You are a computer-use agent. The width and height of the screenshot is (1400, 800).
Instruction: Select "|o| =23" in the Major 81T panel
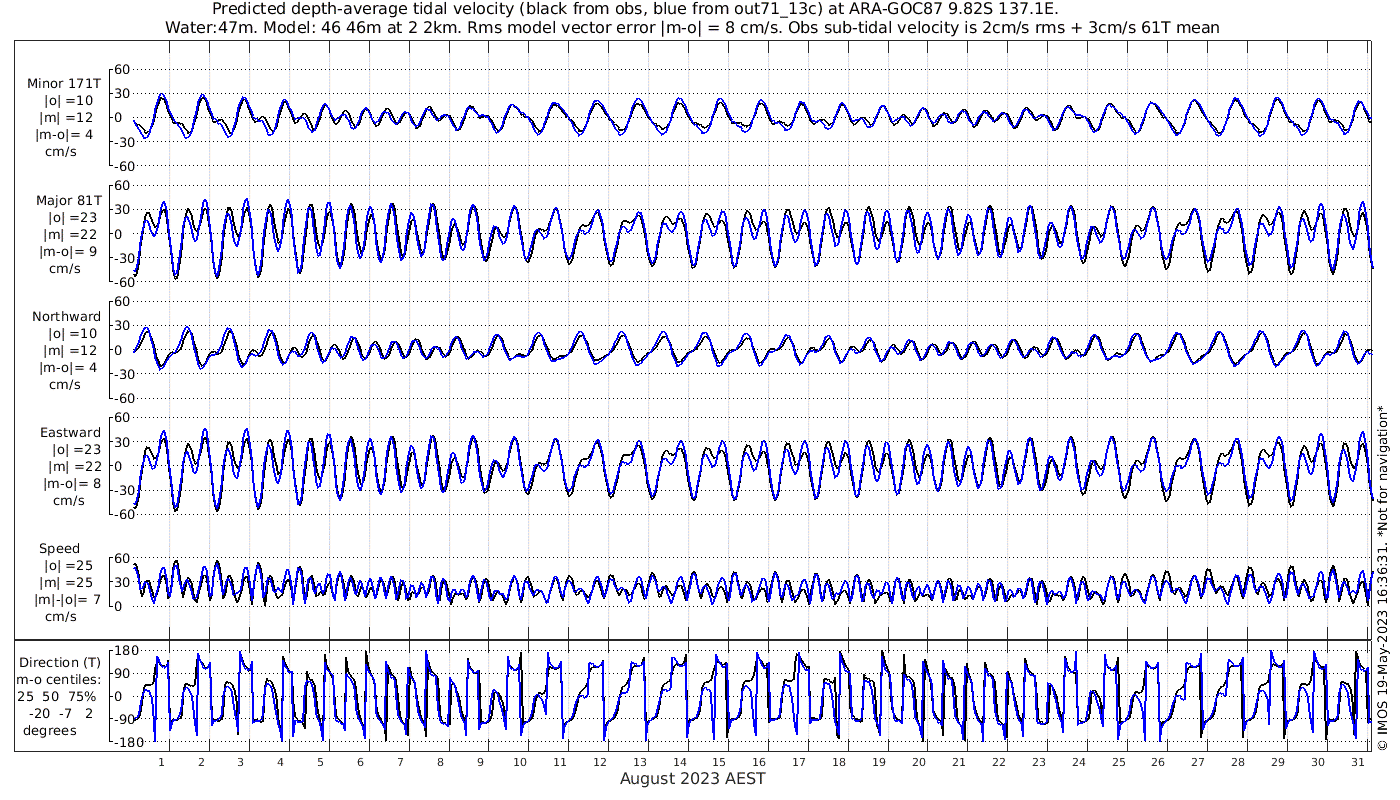[x=70, y=217]
